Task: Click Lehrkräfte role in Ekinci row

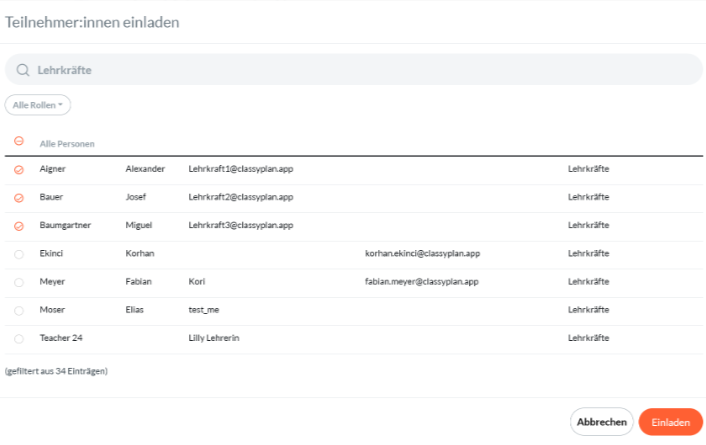Action: pyautogui.click(x=588, y=253)
